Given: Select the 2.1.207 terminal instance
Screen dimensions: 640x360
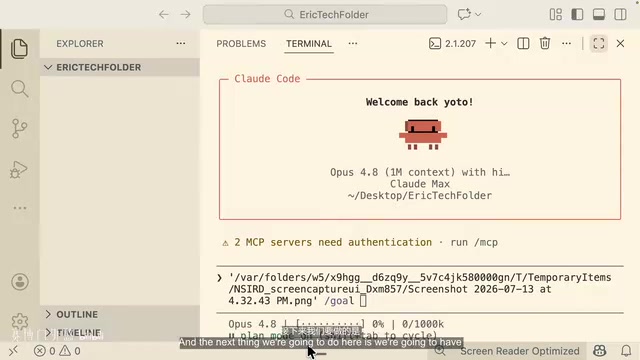Looking at the screenshot, I should click(452, 43).
